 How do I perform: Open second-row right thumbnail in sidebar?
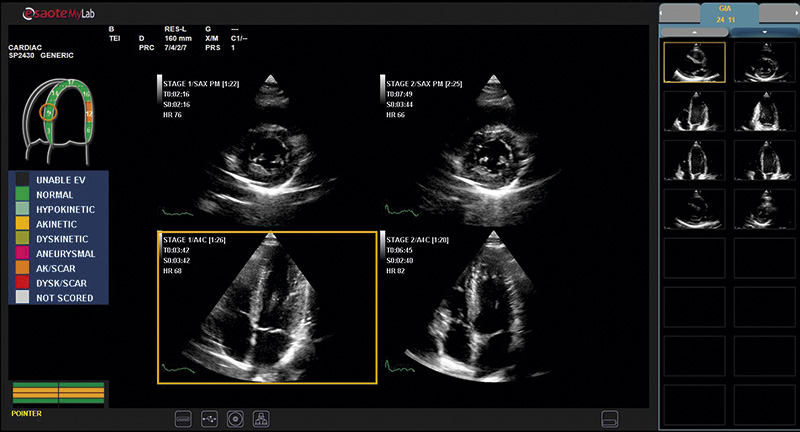coord(764,111)
